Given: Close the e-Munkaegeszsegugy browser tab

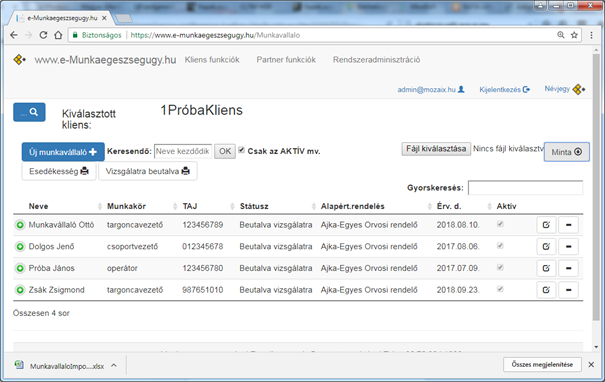Looking at the screenshot, I should pos(104,18).
